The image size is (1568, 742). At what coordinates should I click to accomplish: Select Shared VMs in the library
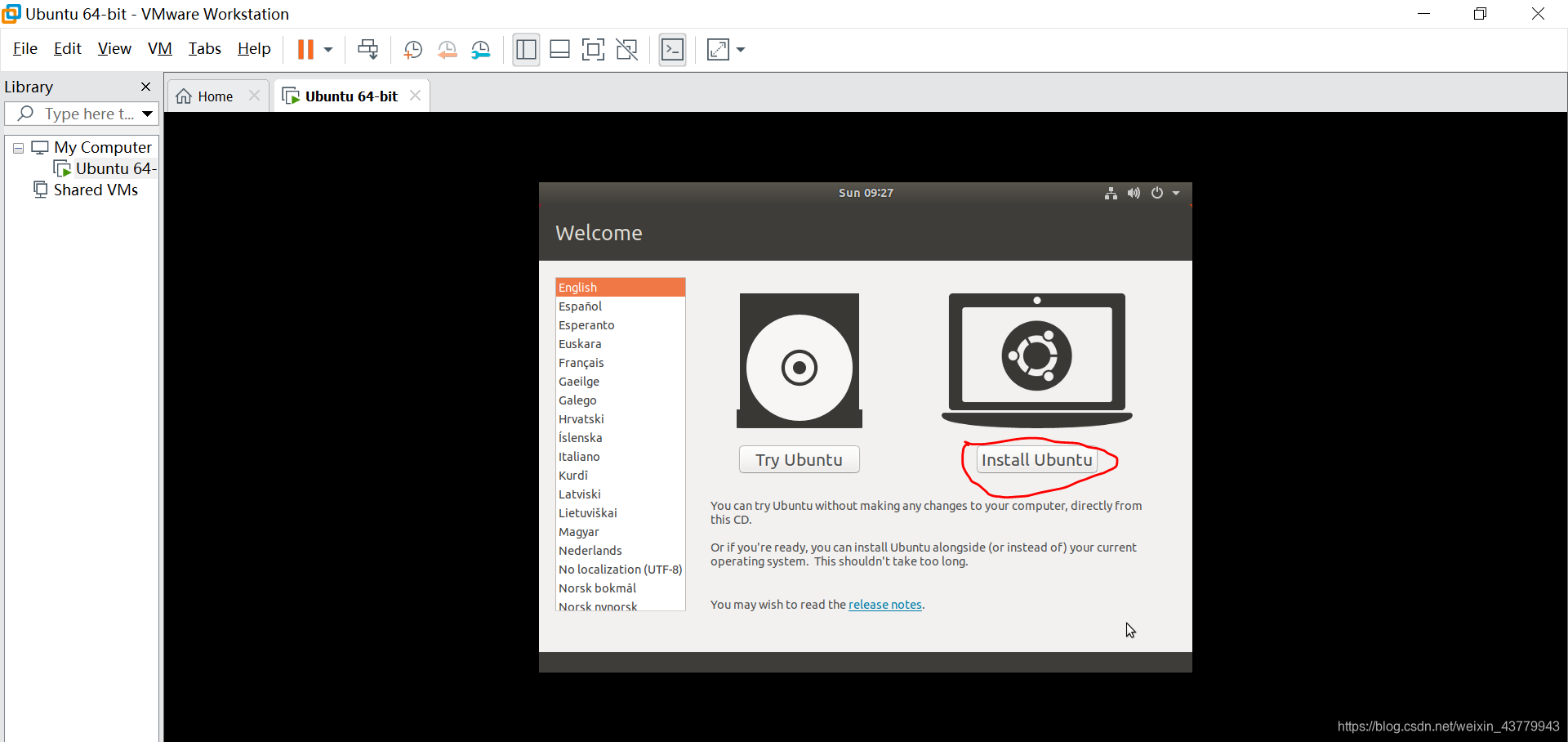(x=86, y=190)
